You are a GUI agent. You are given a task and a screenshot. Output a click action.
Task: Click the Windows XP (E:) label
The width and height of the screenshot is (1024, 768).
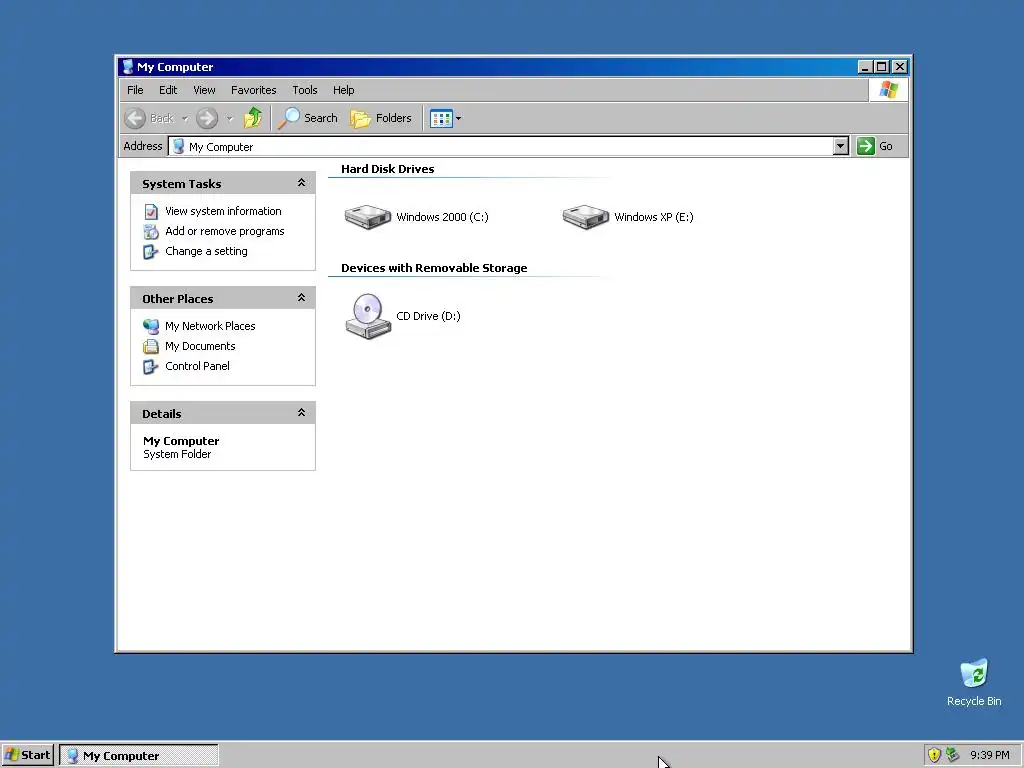coord(654,217)
